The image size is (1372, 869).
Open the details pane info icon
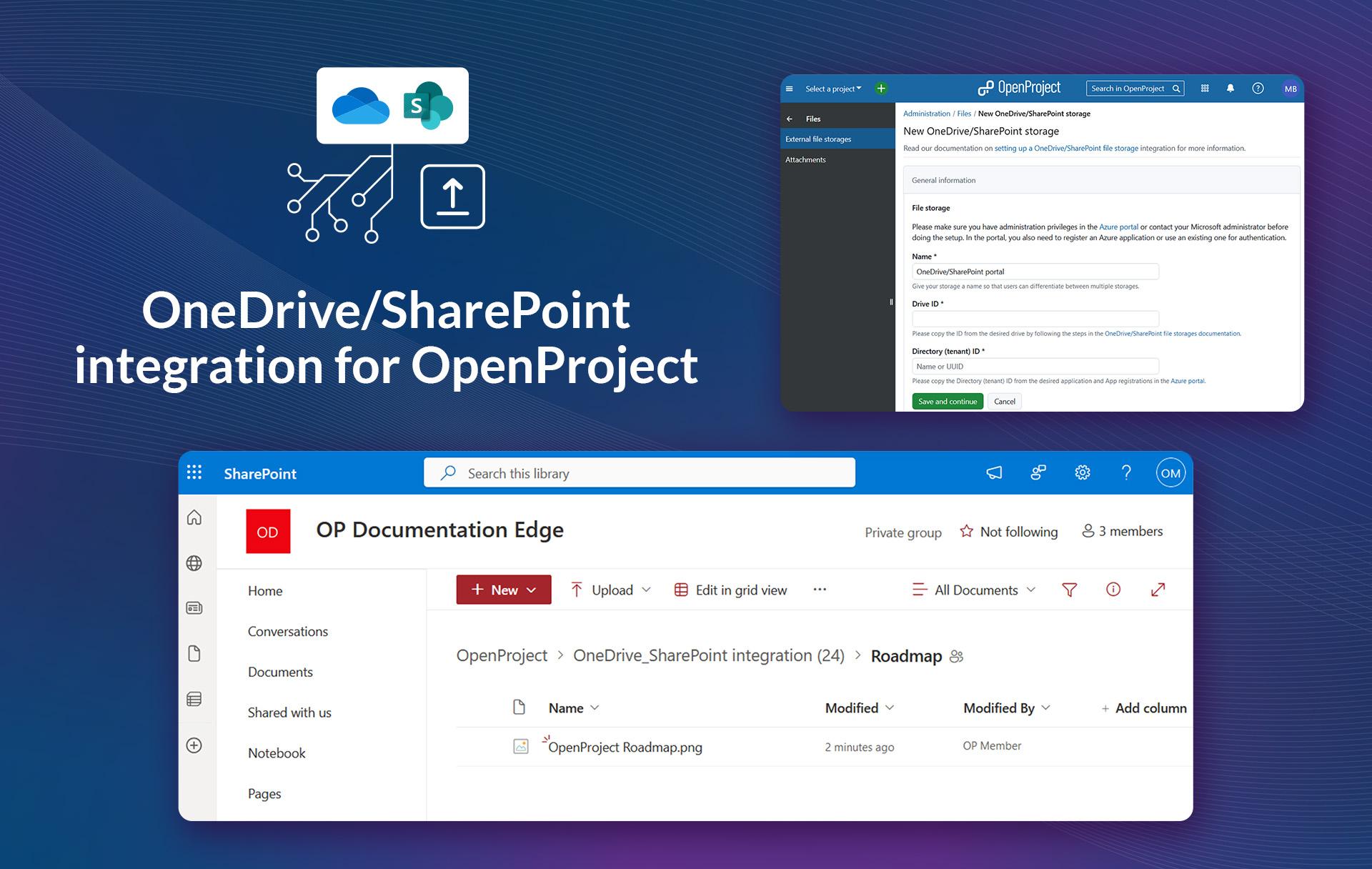point(1113,590)
